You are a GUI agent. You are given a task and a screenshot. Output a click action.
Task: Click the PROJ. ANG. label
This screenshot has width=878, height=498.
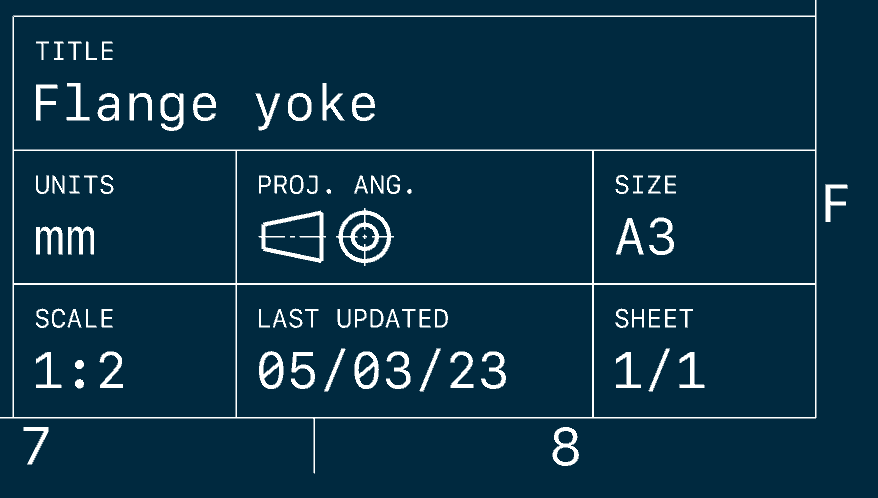coord(336,185)
